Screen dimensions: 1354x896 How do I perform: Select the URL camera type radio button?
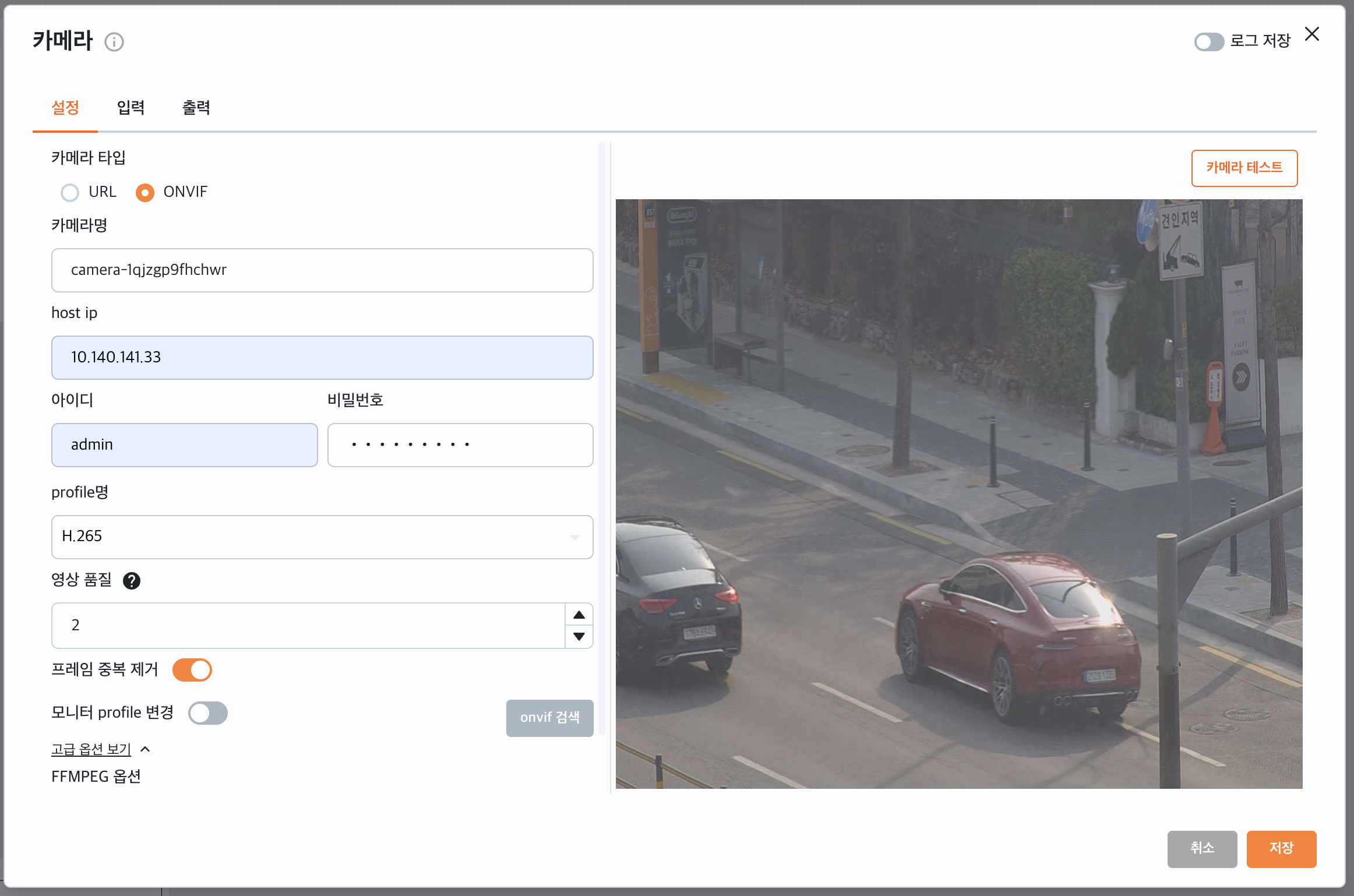tap(70, 192)
